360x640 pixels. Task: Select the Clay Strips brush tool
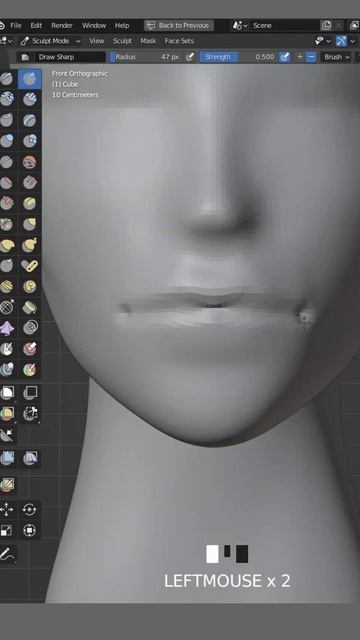pyautogui.click(x=29, y=99)
